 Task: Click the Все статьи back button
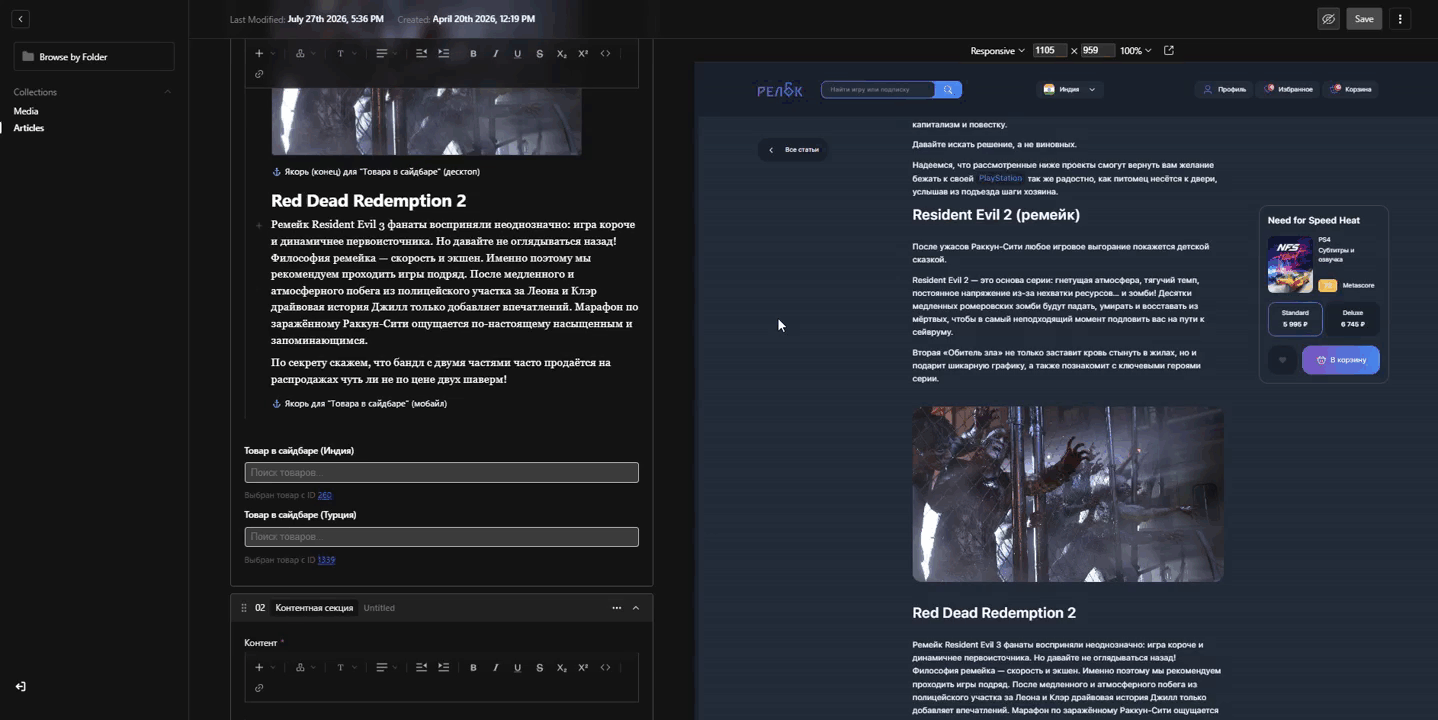coord(793,150)
